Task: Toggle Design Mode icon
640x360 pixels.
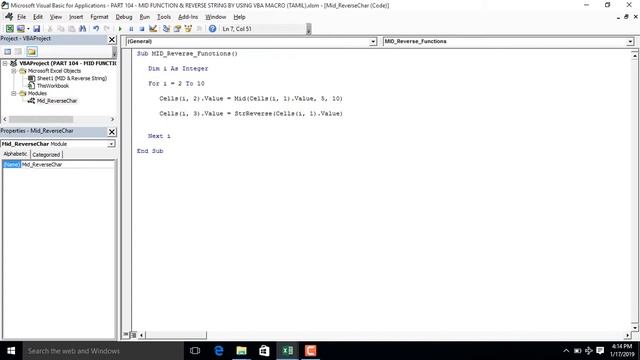Action: click(153, 29)
